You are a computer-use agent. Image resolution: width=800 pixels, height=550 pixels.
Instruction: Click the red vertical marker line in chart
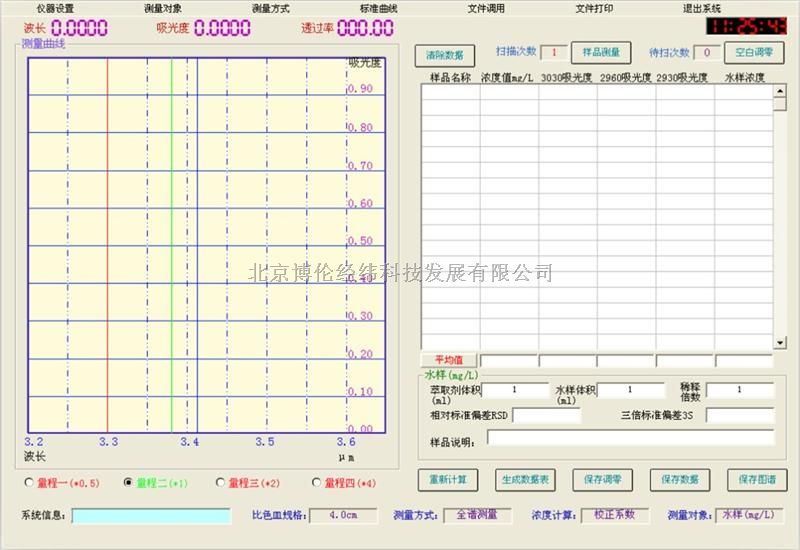(108, 245)
